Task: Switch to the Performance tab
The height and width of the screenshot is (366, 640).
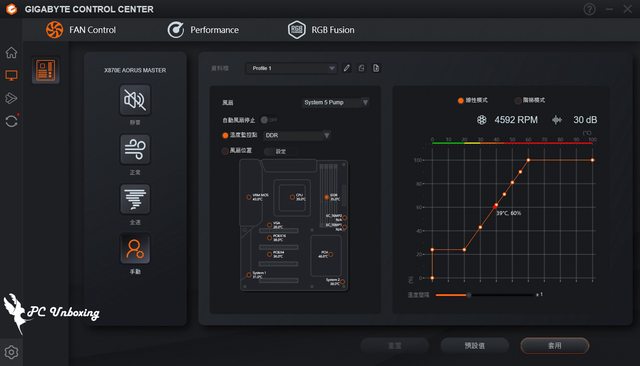Action: 203,30
